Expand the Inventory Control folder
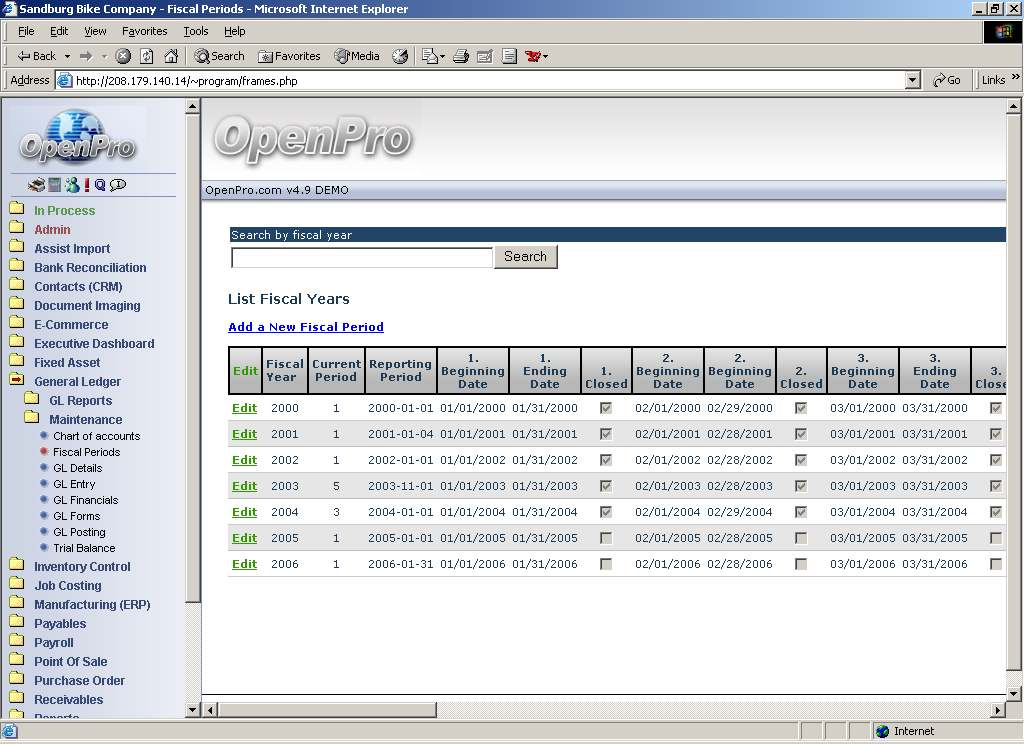Viewport: 1024px width, 744px height. 82,567
